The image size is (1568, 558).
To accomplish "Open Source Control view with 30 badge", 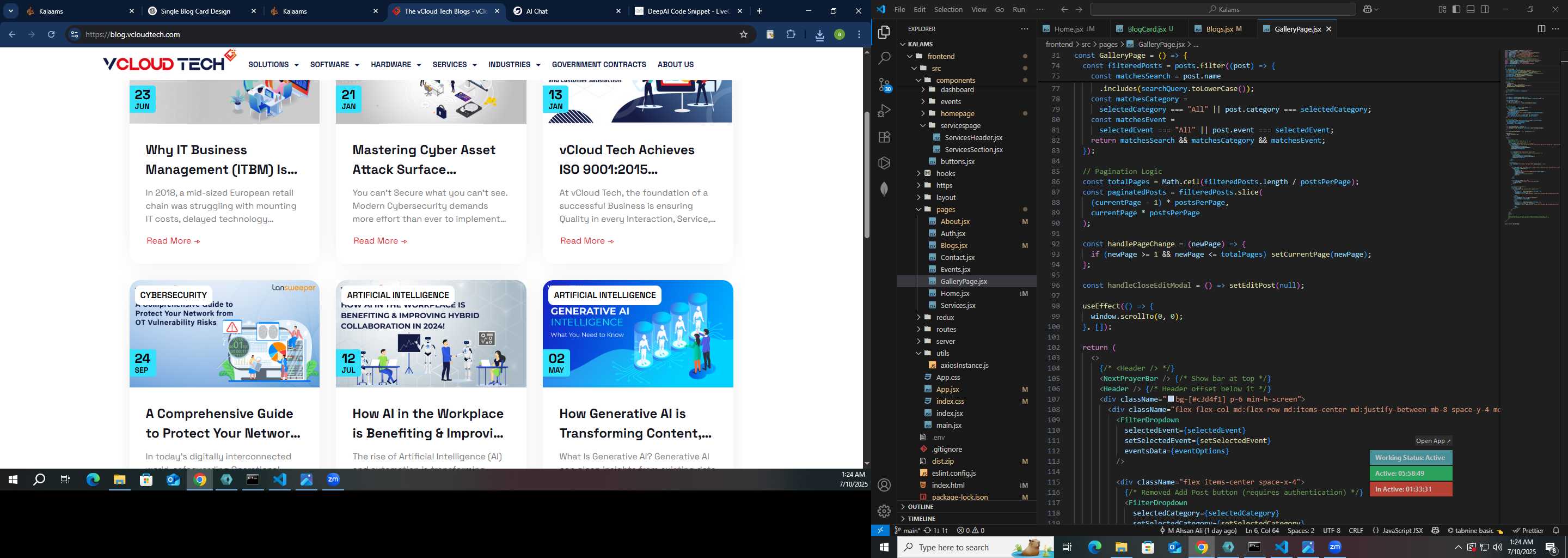I will (x=884, y=84).
